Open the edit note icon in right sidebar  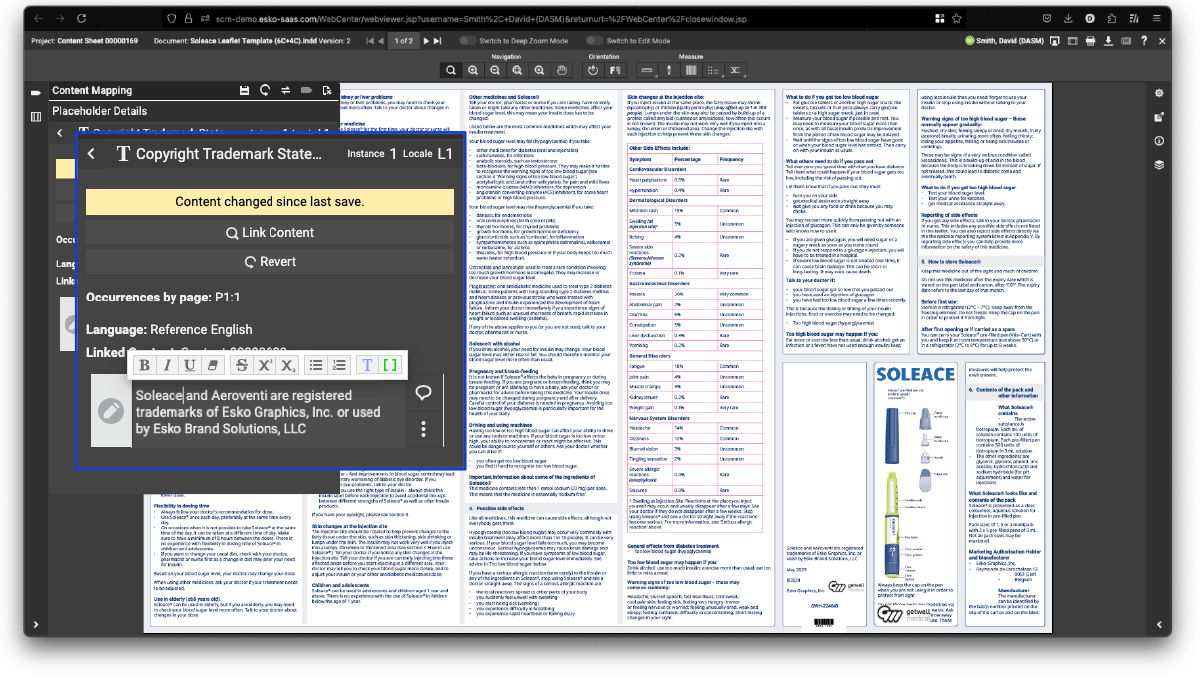1159,116
